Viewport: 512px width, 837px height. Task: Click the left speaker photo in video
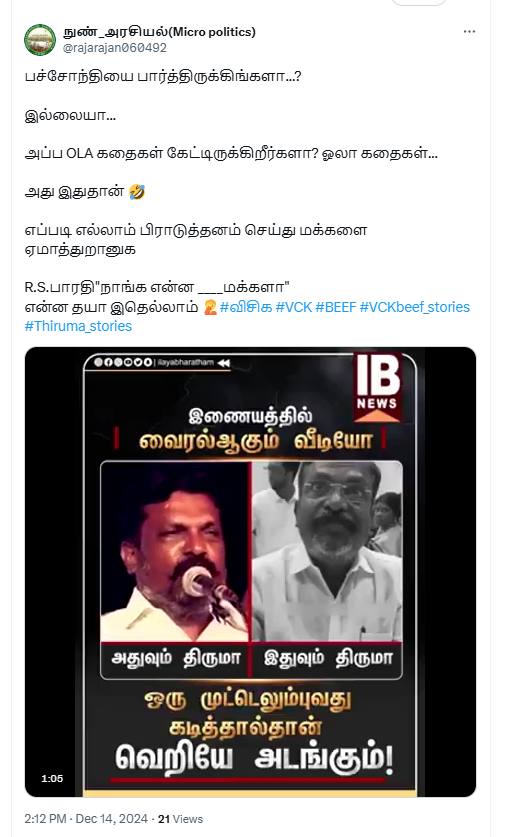pos(175,552)
